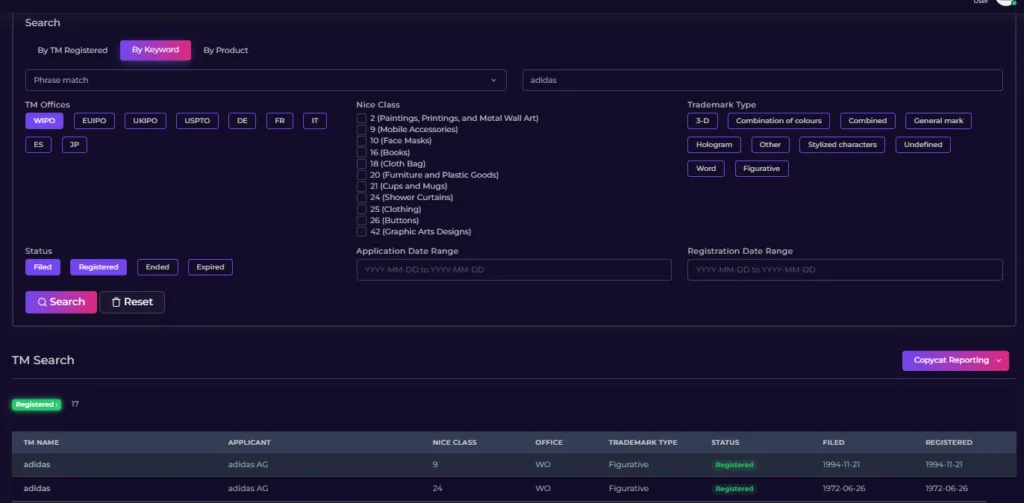Open the Phrase match dropdown
1024x503 pixels.
tap(266, 80)
